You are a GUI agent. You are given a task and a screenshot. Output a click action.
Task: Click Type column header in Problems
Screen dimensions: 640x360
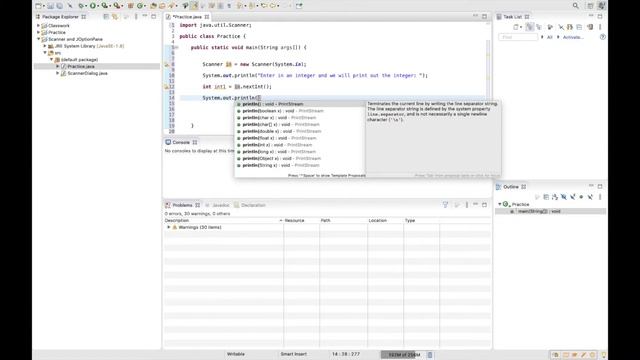tap(421, 220)
